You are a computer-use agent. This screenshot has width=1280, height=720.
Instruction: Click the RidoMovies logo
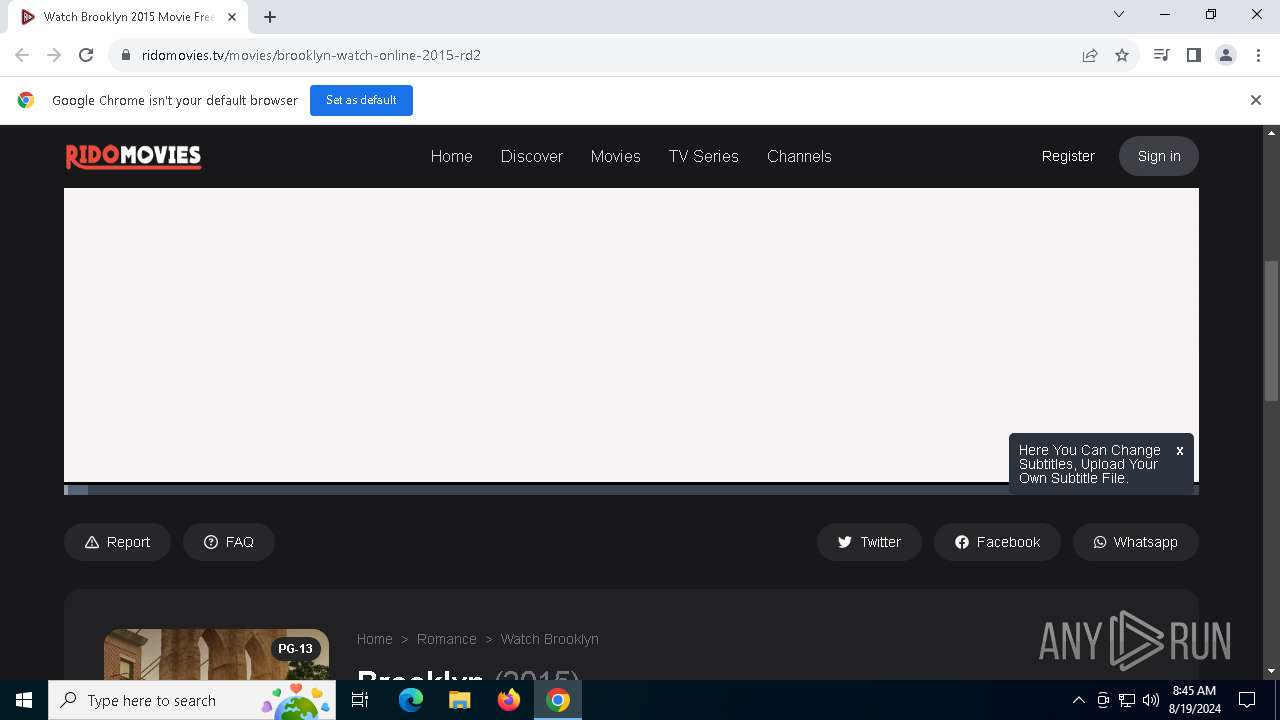pyautogui.click(x=133, y=156)
